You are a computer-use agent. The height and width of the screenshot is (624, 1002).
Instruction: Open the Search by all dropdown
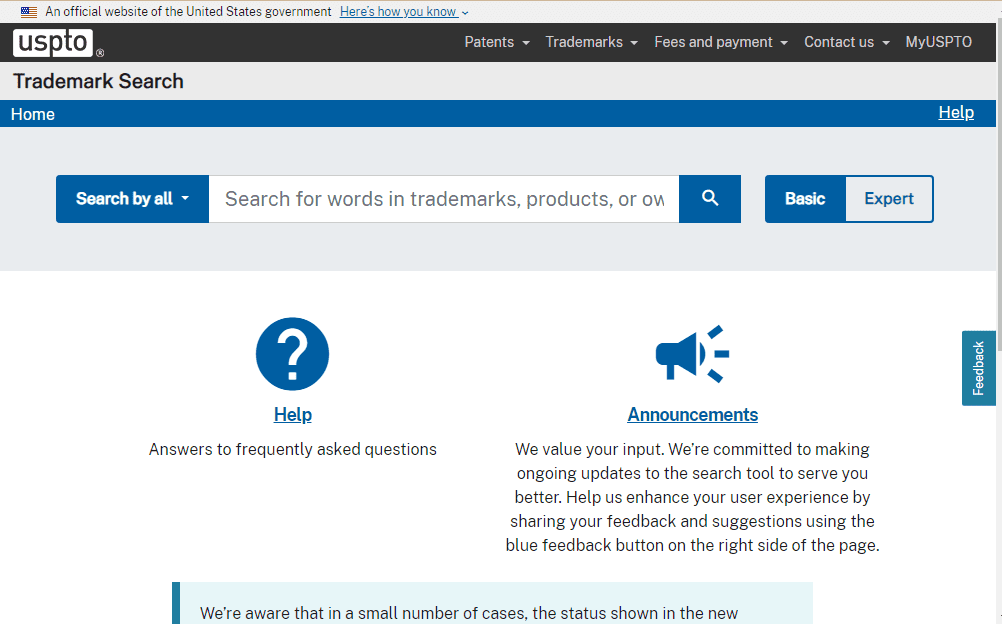(x=132, y=199)
